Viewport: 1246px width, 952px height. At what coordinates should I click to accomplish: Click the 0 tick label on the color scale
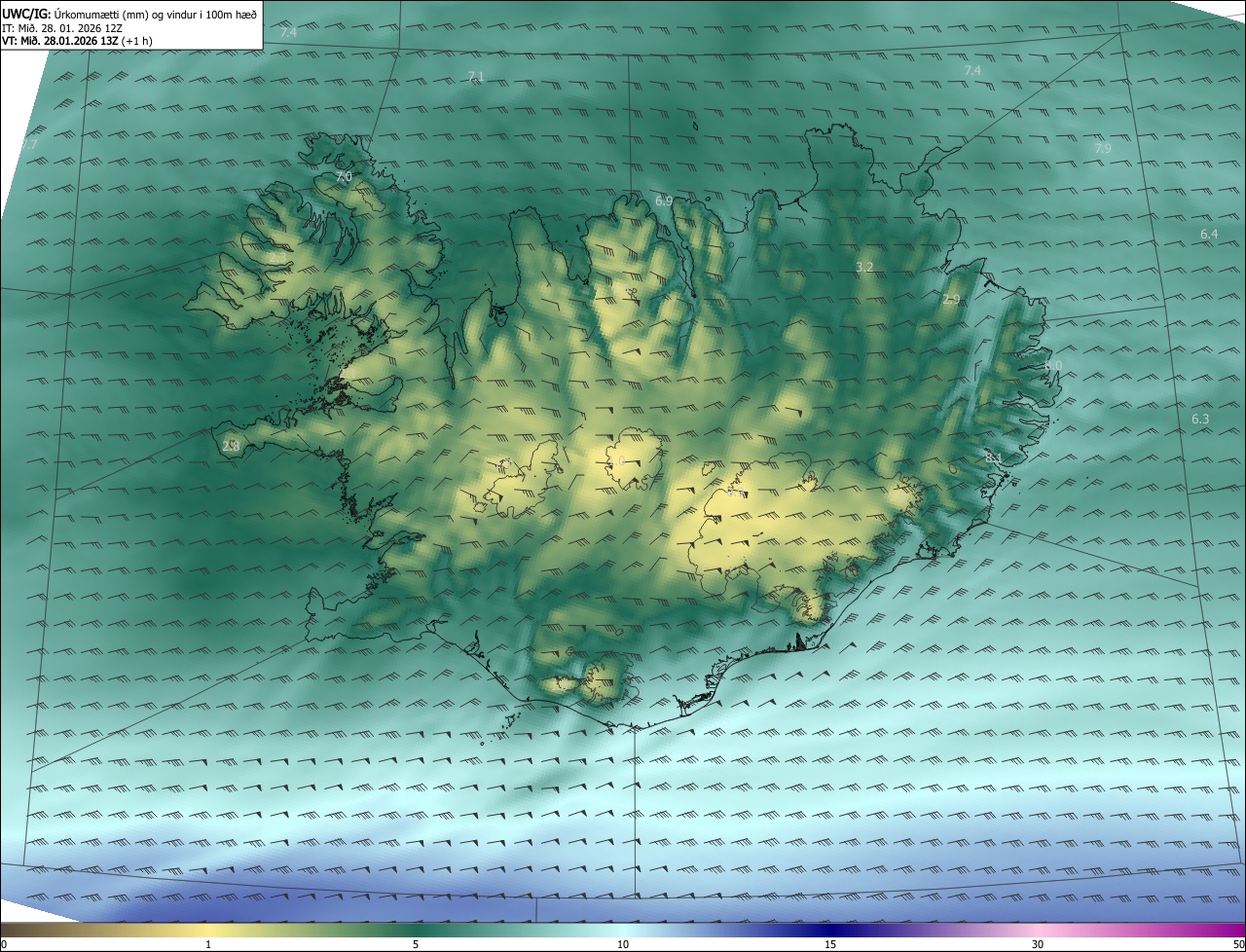point(4,944)
